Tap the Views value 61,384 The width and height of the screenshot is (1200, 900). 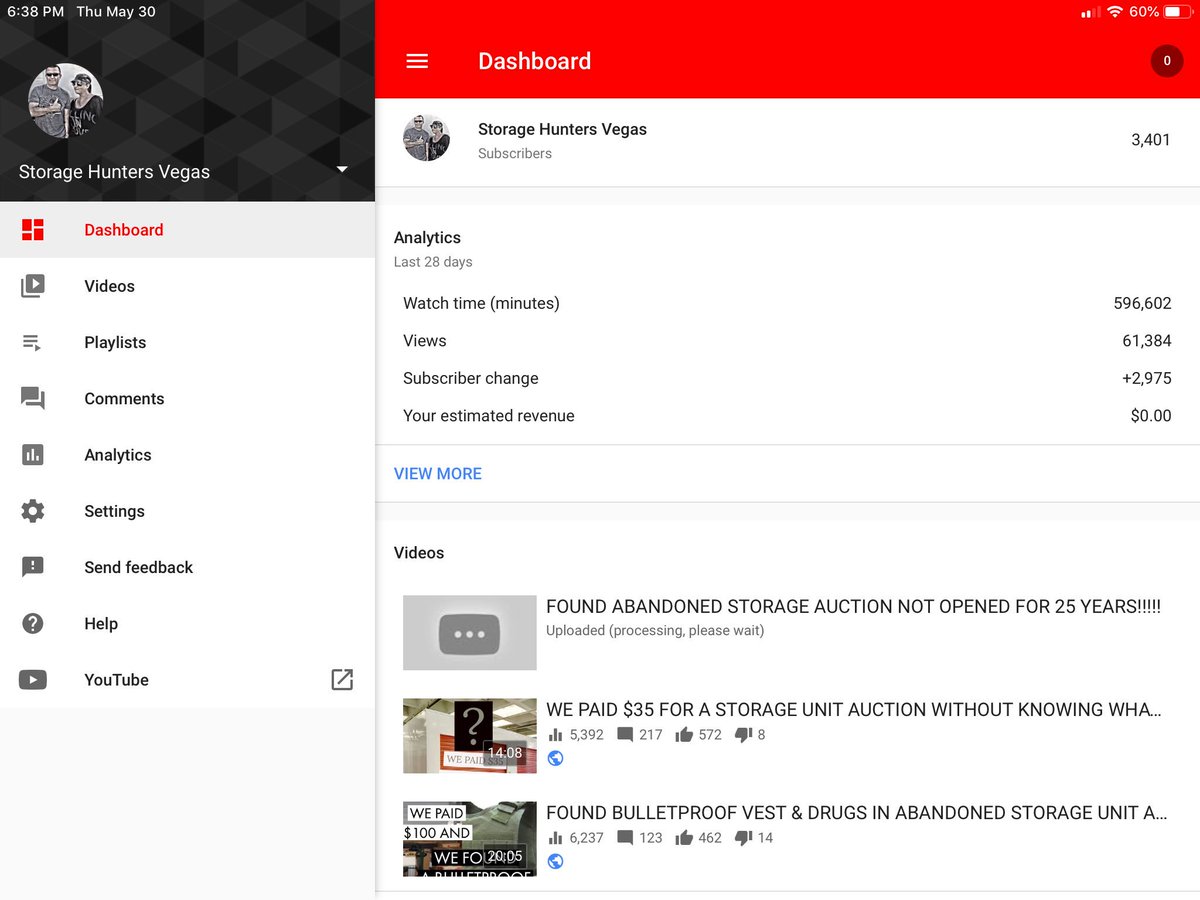point(1147,341)
